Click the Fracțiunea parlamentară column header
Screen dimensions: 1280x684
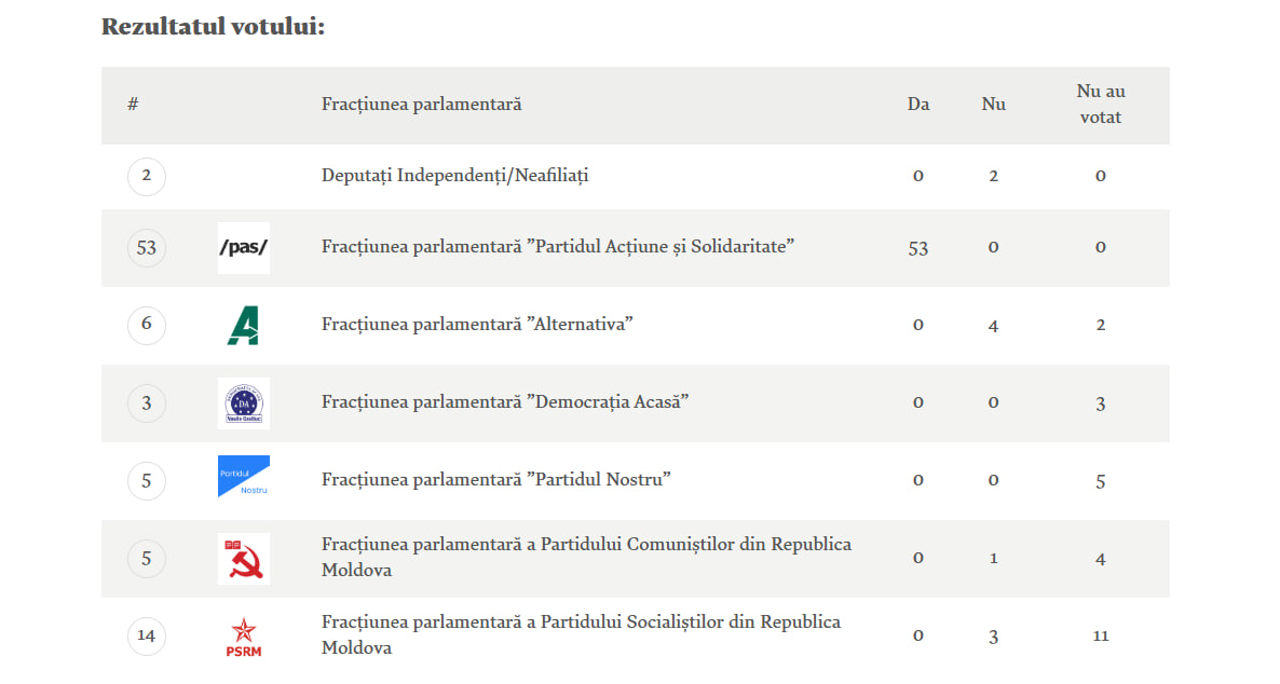coord(422,104)
